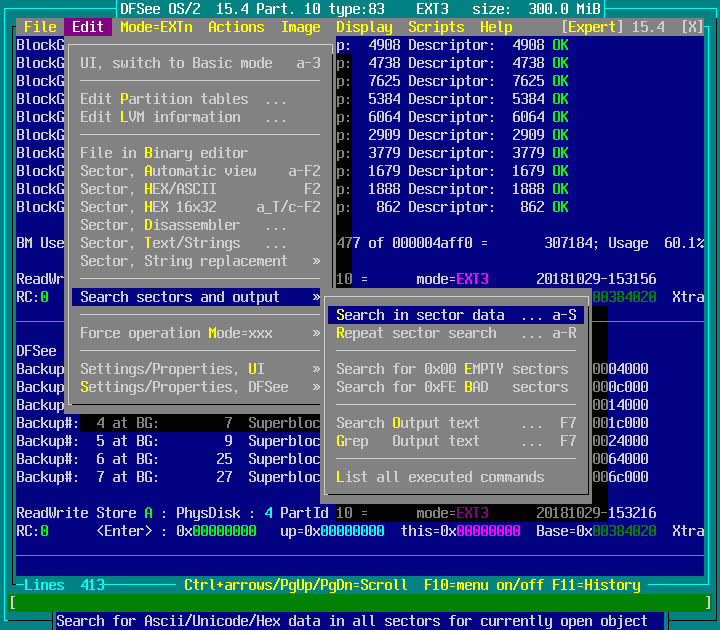Open the Image menu

point(300,27)
